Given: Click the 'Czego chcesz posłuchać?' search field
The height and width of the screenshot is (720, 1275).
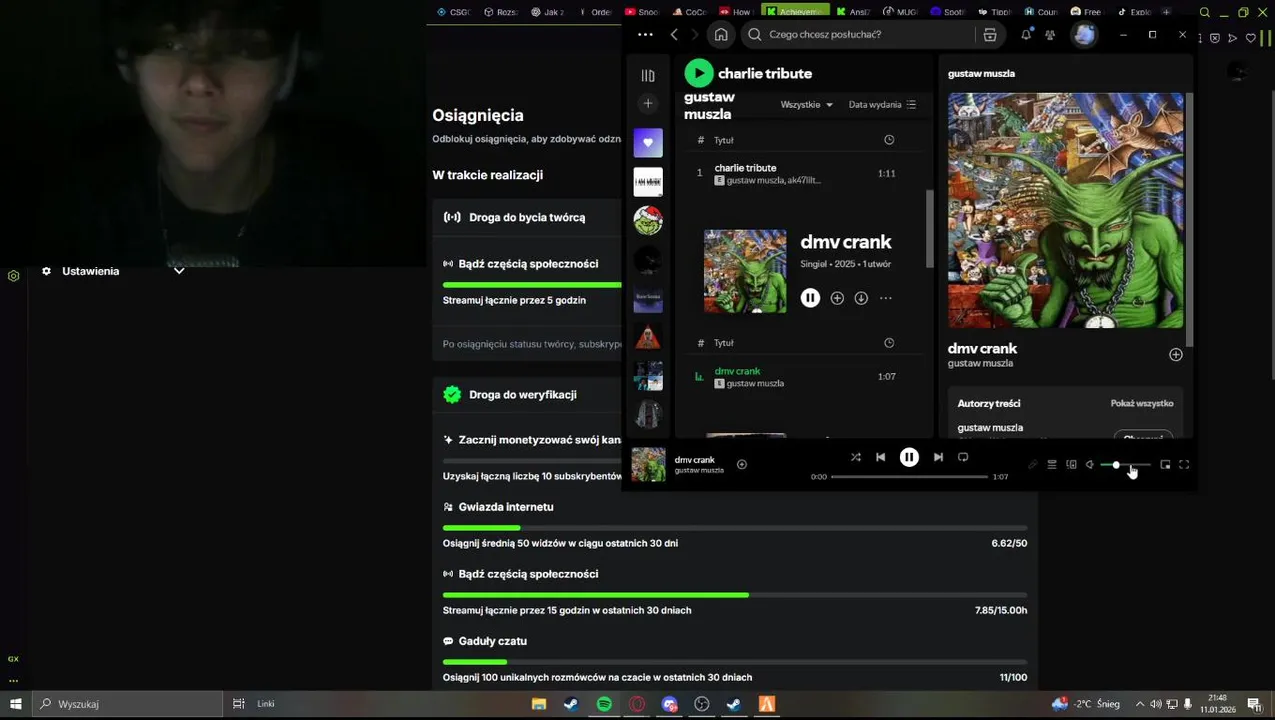Looking at the screenshot, I should 860,34.
